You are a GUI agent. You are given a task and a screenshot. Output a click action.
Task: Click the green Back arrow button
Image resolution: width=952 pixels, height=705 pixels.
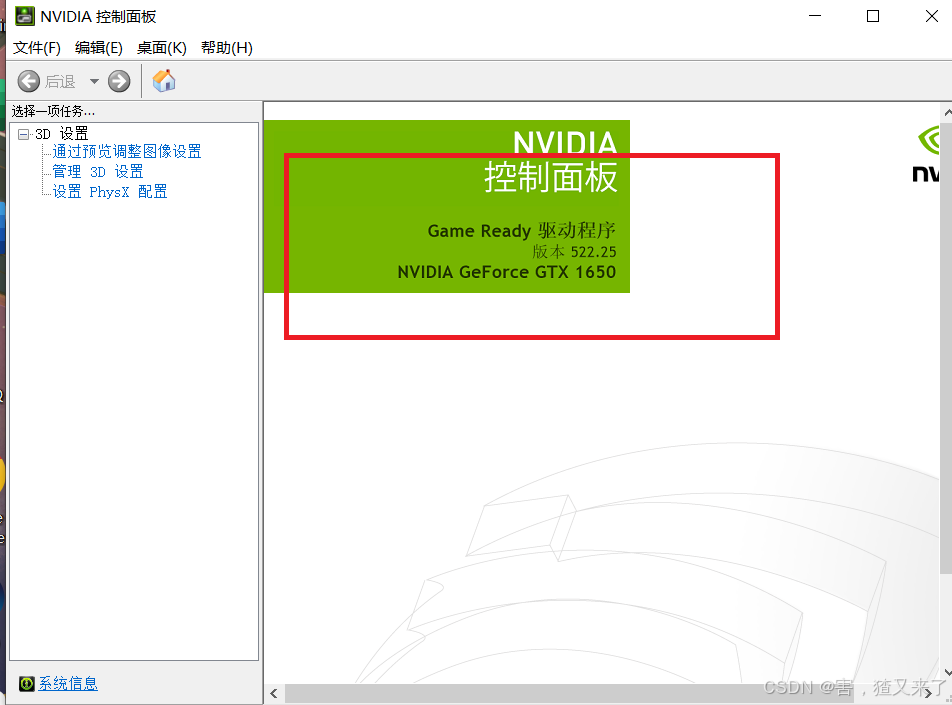[29, 81]
